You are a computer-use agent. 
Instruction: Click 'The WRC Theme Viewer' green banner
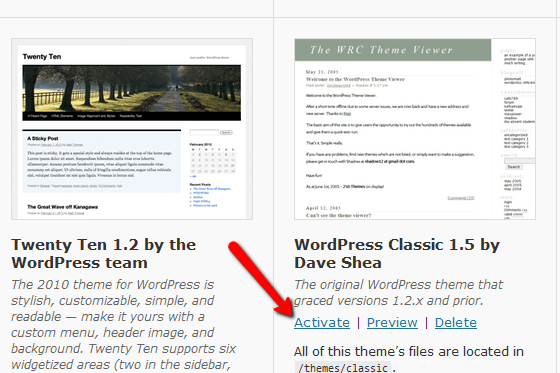point(393,50)
